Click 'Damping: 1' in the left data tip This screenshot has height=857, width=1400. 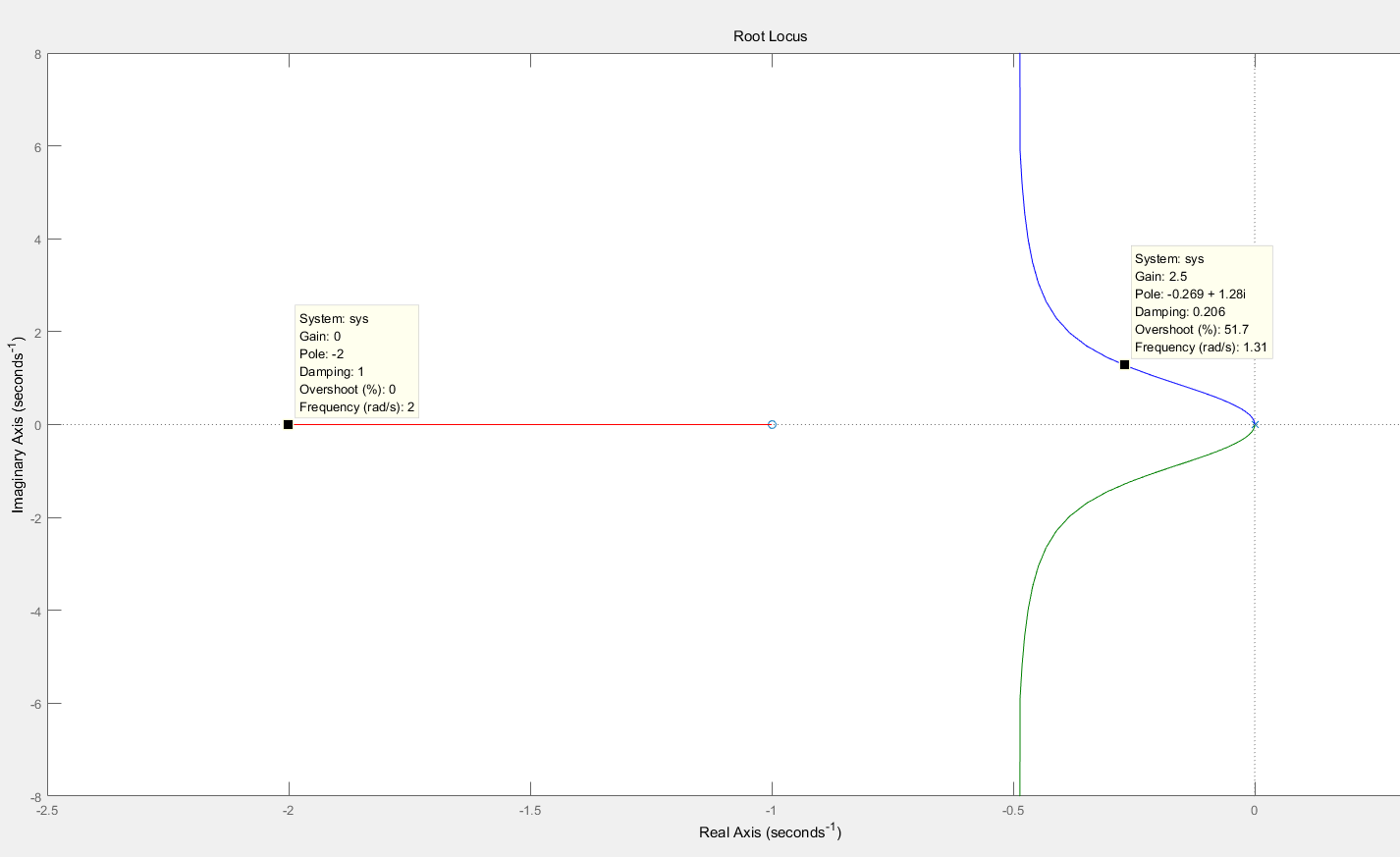pyautogui.click(x=332, y=372)
